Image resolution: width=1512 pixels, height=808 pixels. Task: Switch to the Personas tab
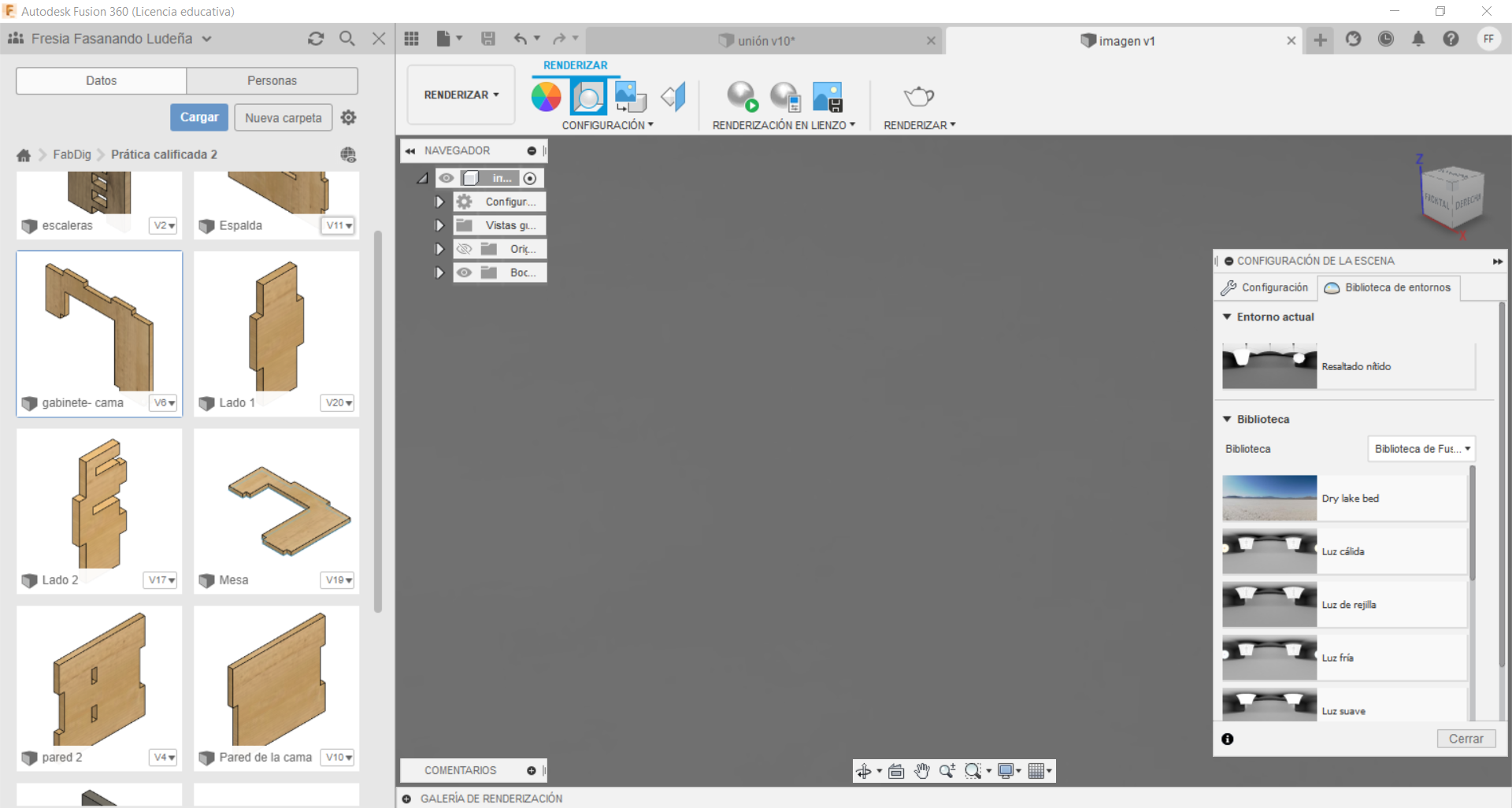click(272, 80)
